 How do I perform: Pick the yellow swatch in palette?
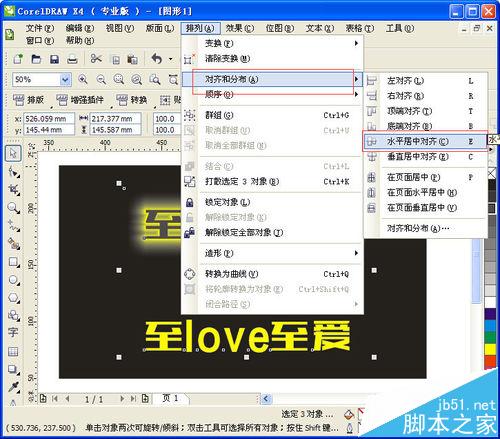tap(490, 349)
